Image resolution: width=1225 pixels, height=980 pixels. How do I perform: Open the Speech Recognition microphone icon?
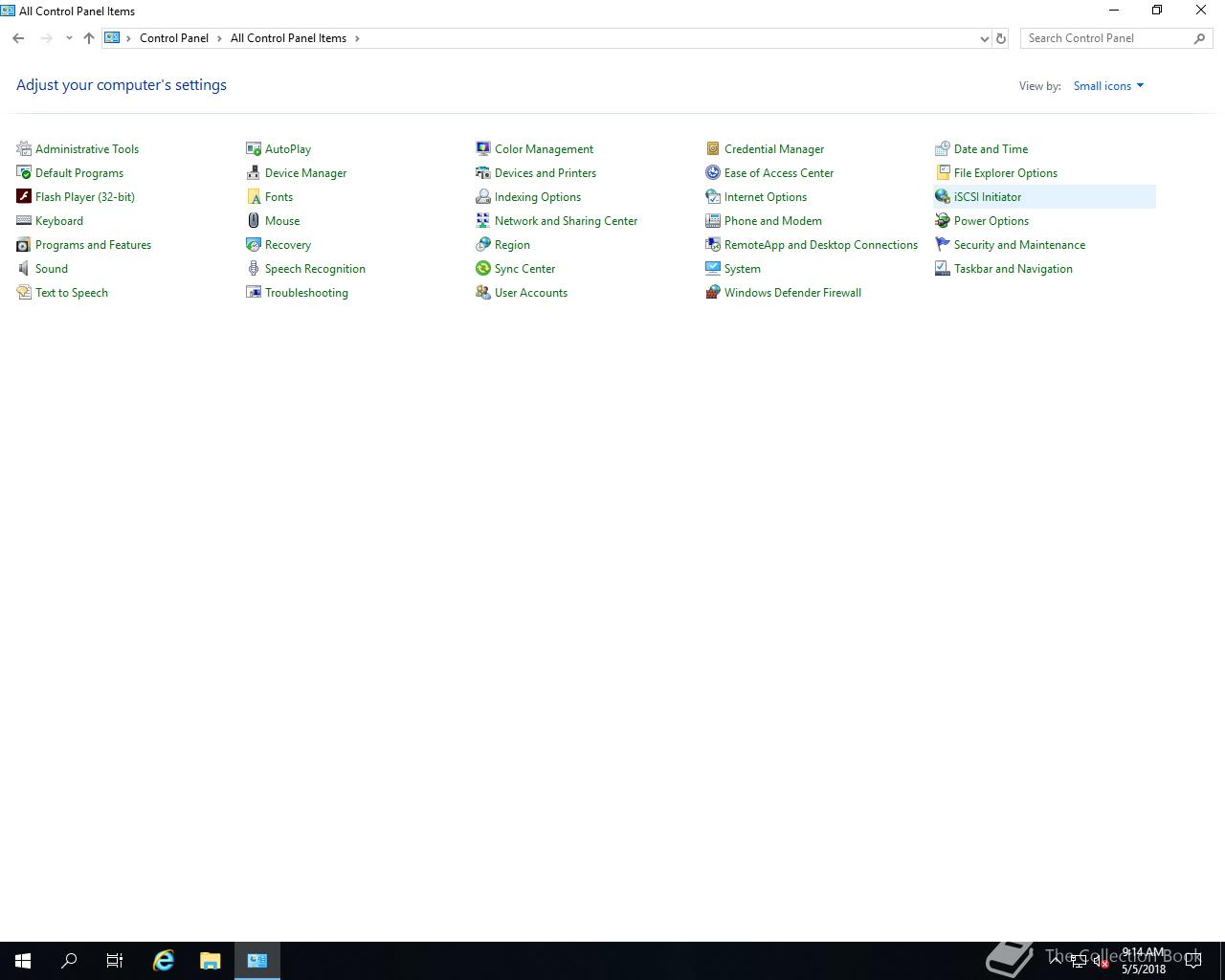[x=254, y=268]
